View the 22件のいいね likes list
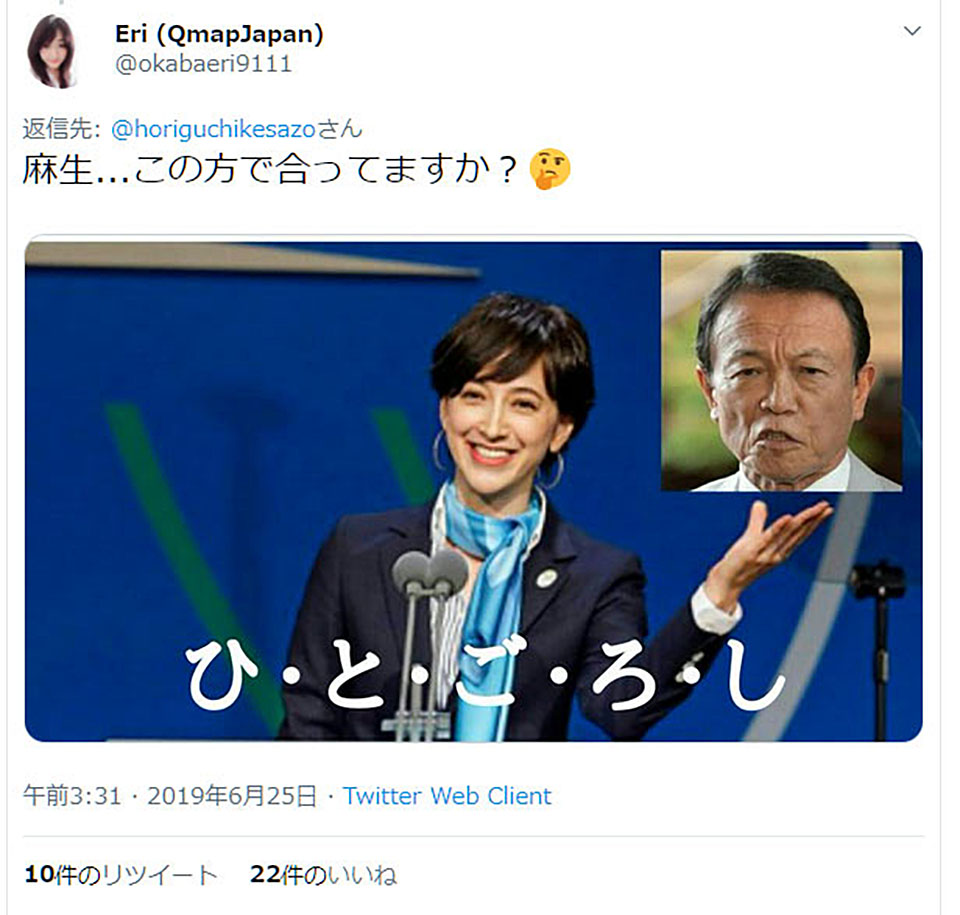The width and height of the screenshot is (960, 915). [x=323, y=875]
